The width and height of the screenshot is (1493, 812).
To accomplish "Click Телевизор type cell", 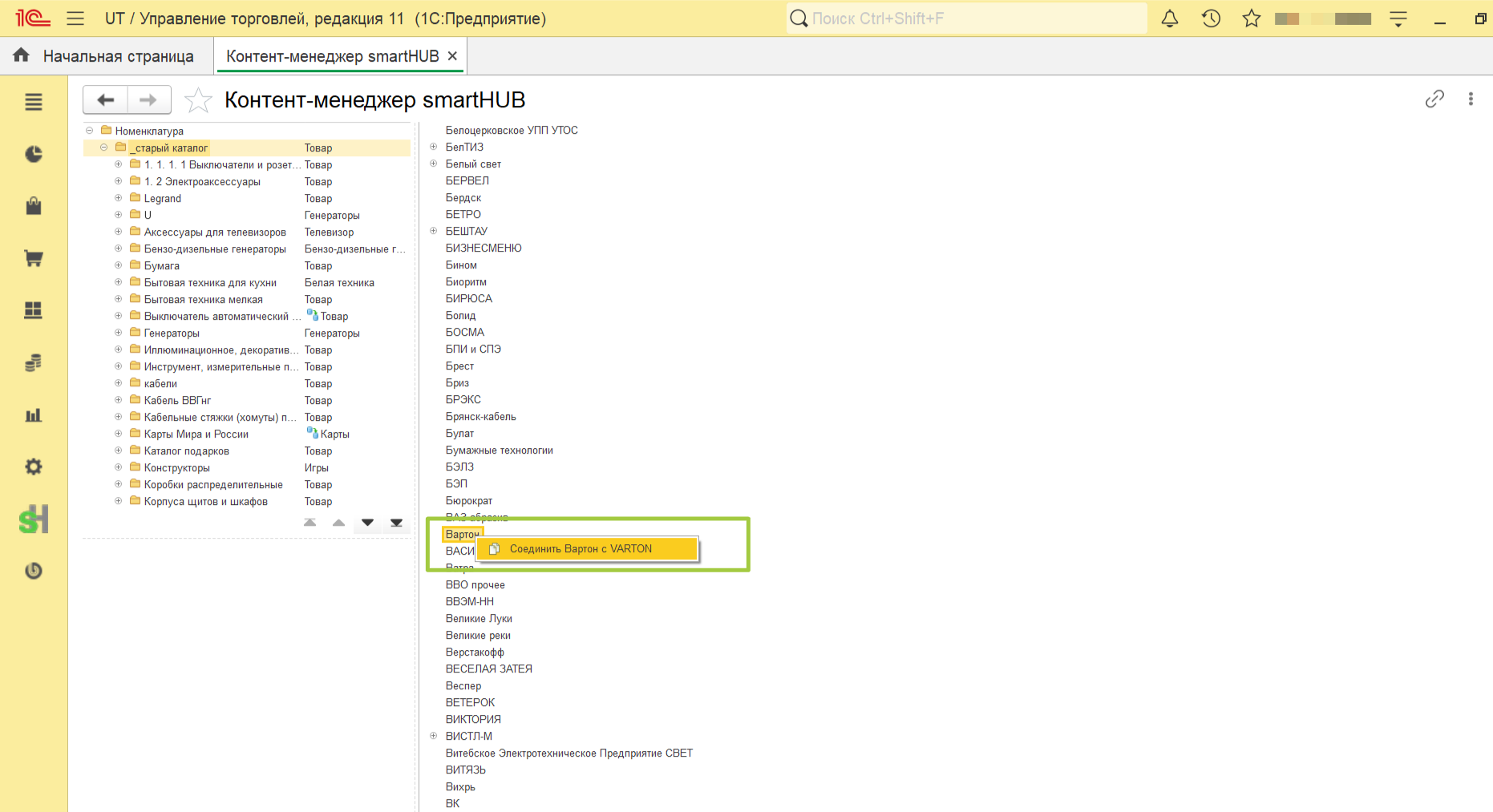I will click(329, 232).
